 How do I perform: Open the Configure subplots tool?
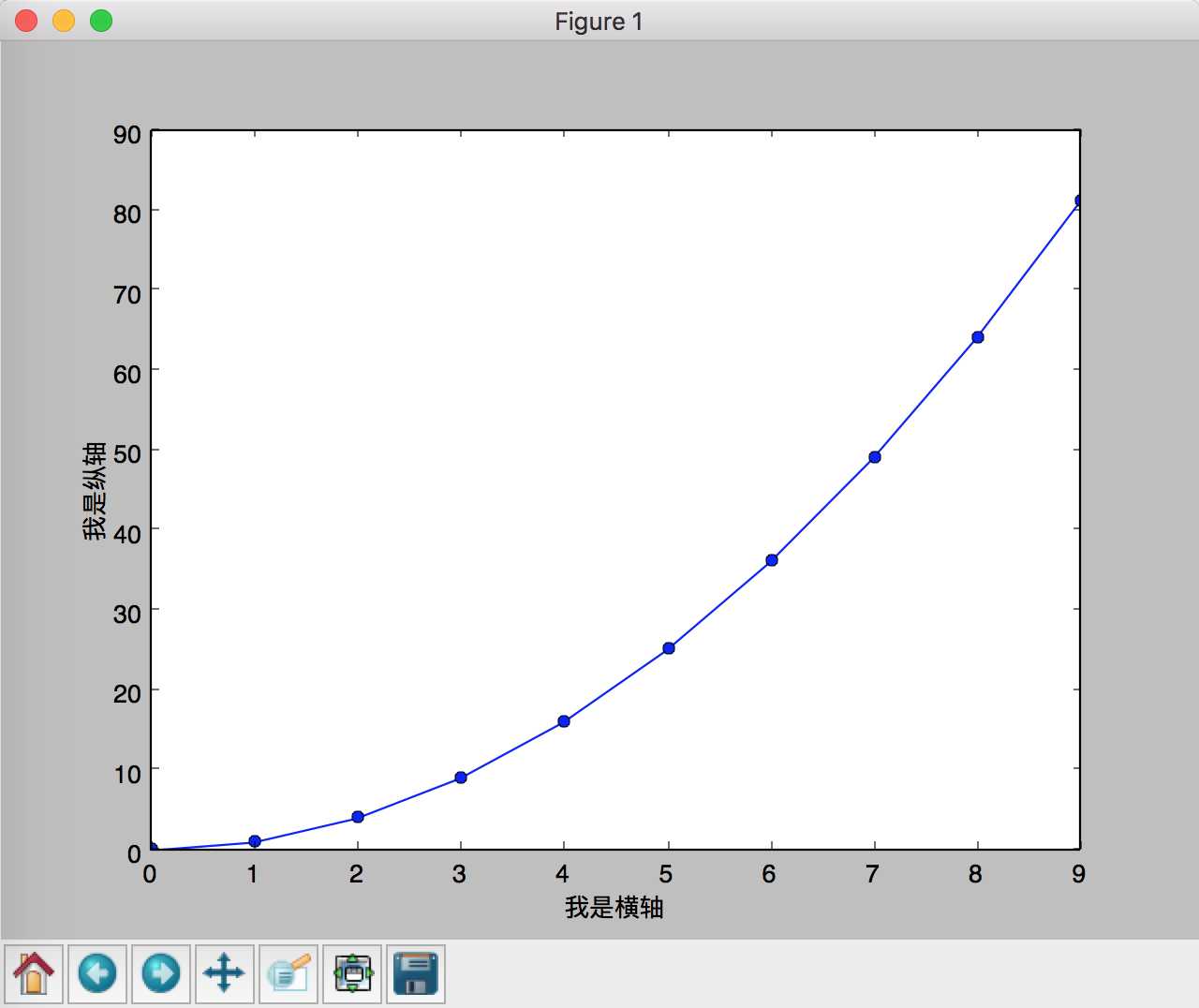(352, 973)
